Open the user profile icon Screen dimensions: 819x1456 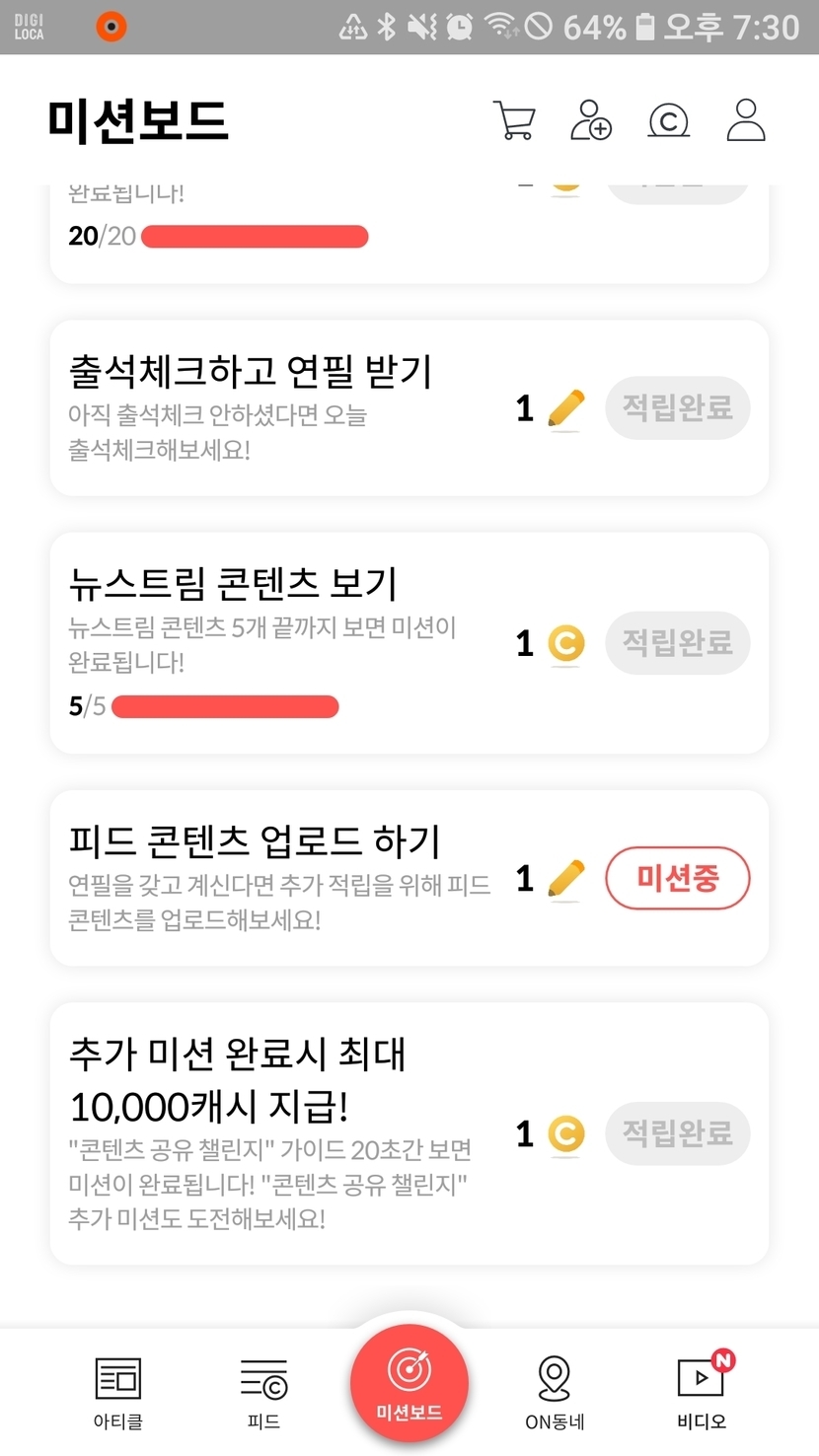[746, 120]
